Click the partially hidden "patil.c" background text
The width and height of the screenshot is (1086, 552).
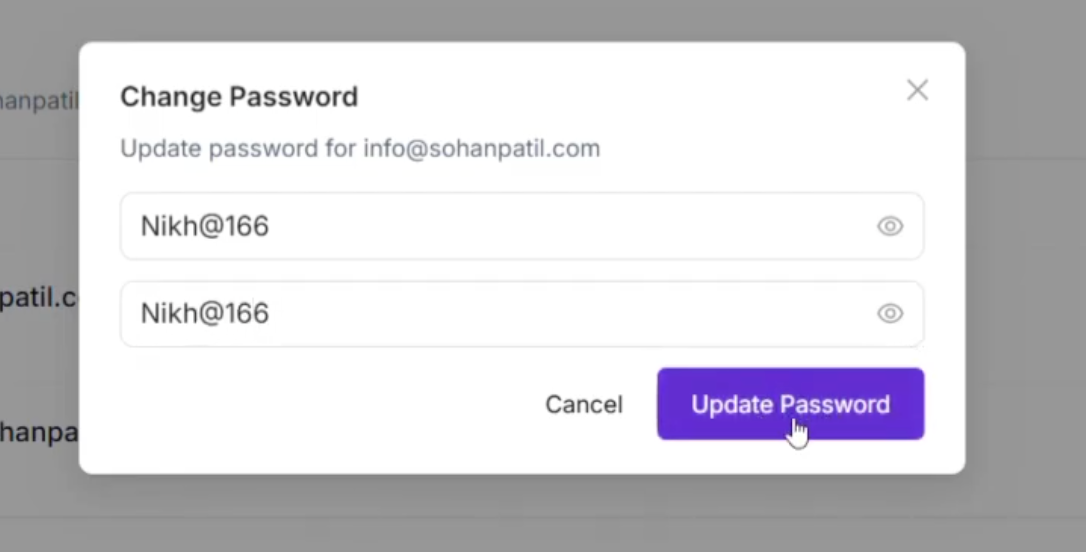pos(38,298)
